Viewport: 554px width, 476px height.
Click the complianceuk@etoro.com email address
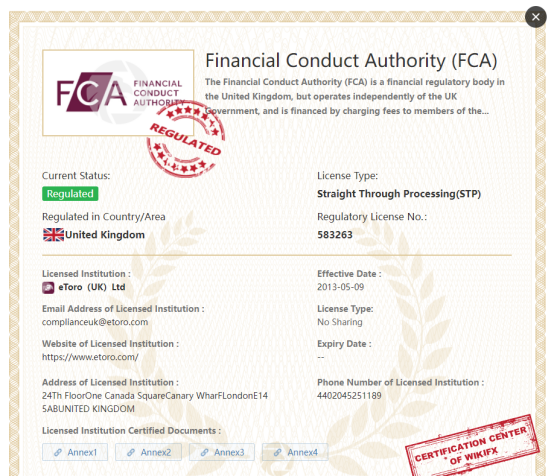(x=95, y=322)
